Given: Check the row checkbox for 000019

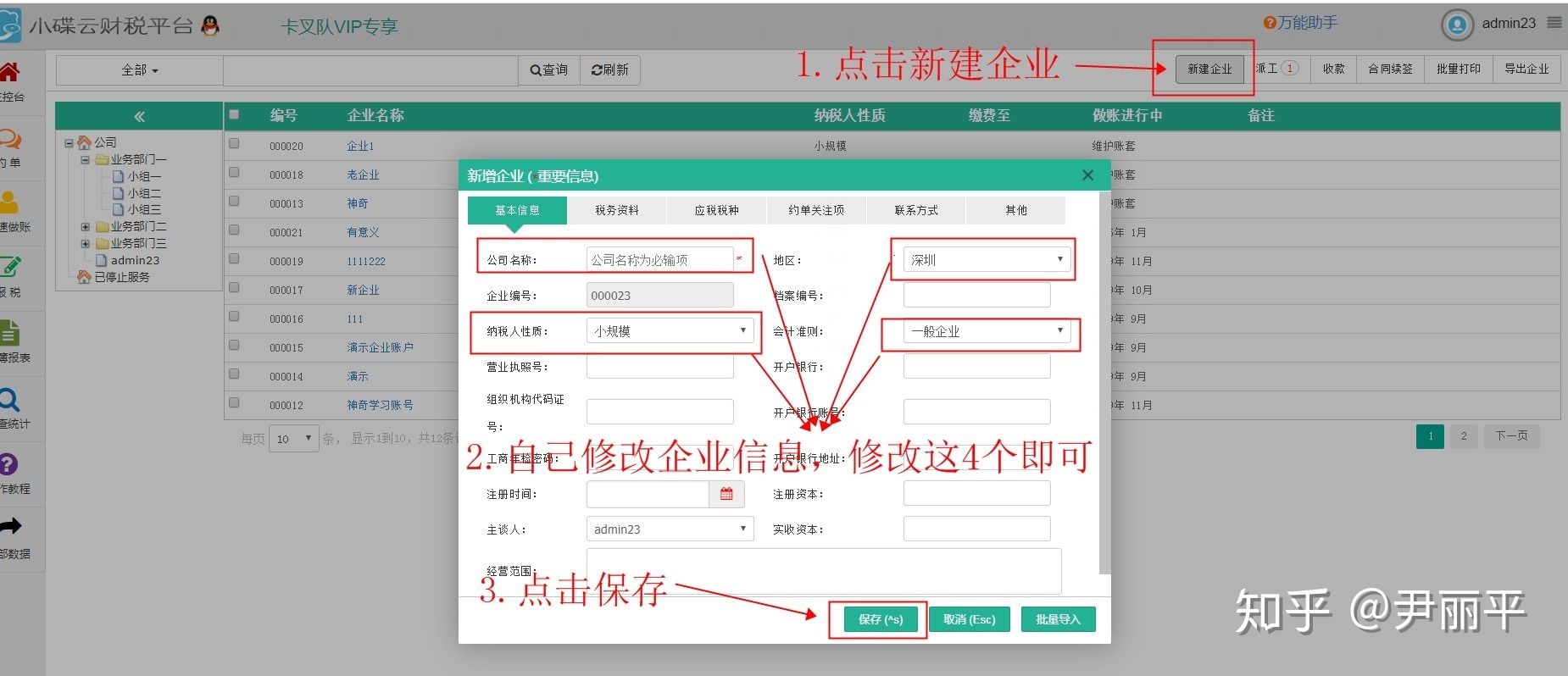Looking at the screenshot, I should point(234,259).
